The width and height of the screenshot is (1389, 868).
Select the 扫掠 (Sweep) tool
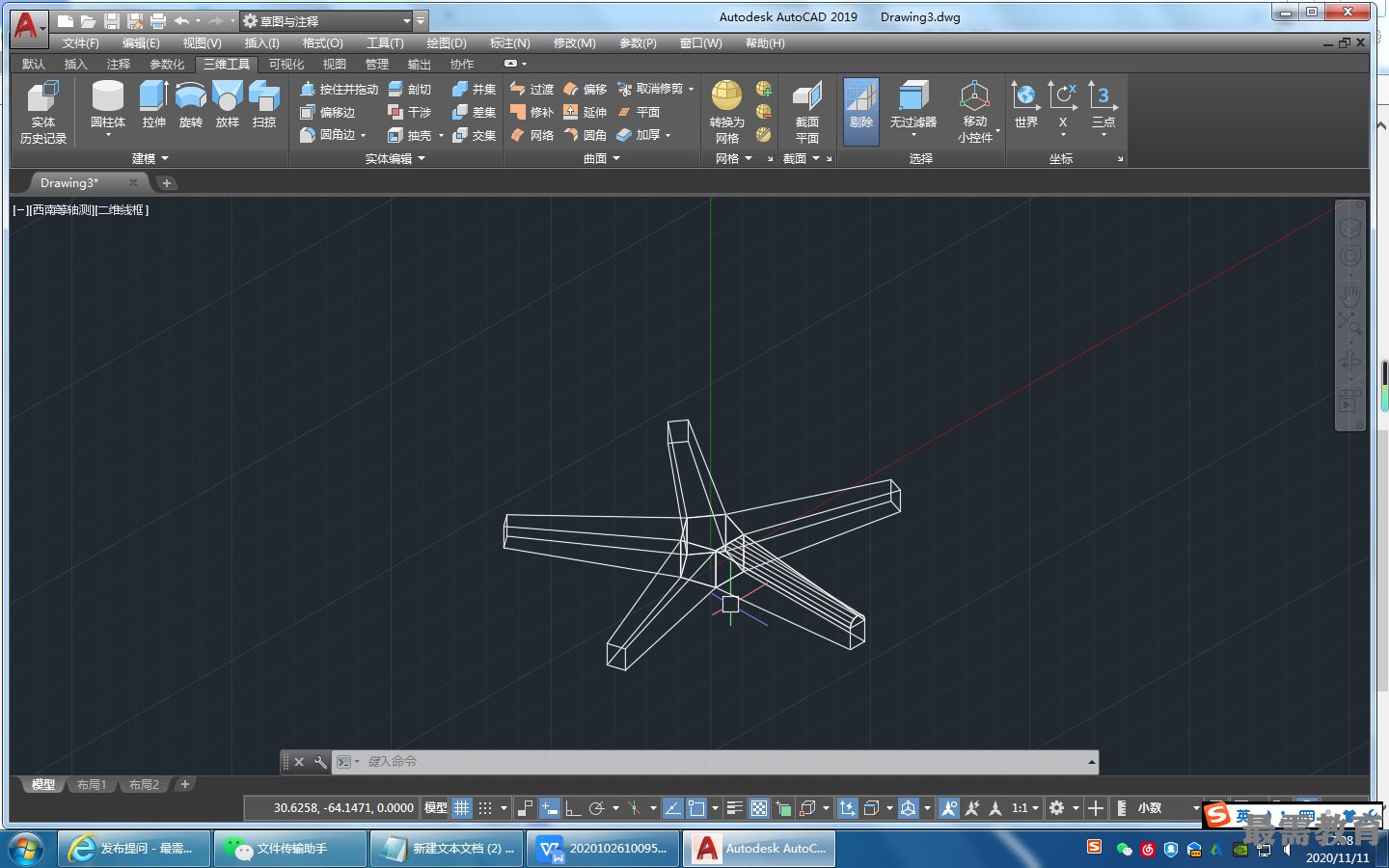264,104
